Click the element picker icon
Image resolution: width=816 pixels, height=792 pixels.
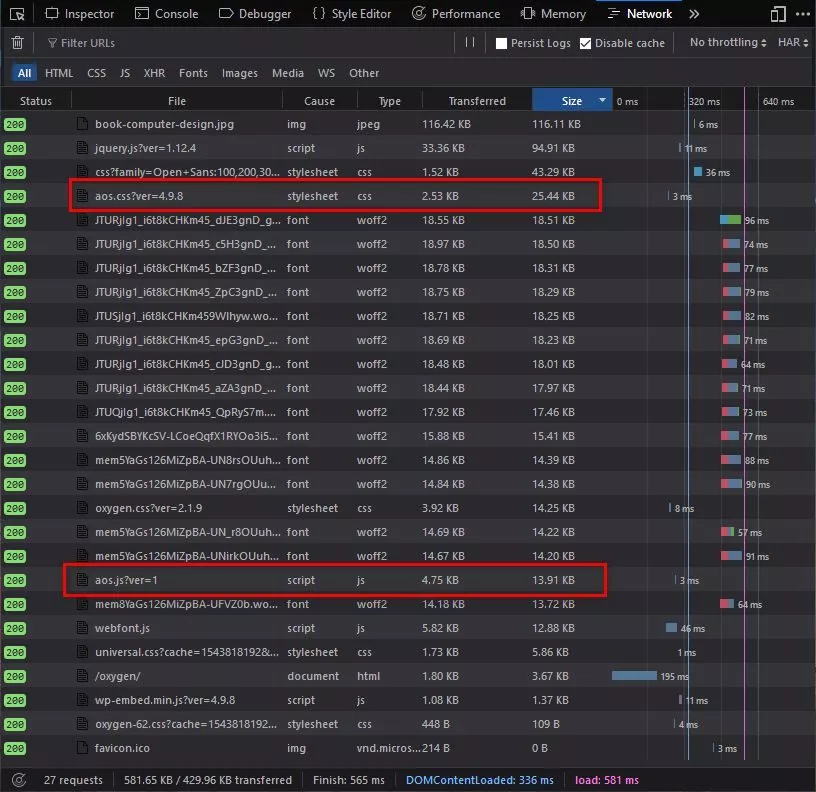point(14,14)
